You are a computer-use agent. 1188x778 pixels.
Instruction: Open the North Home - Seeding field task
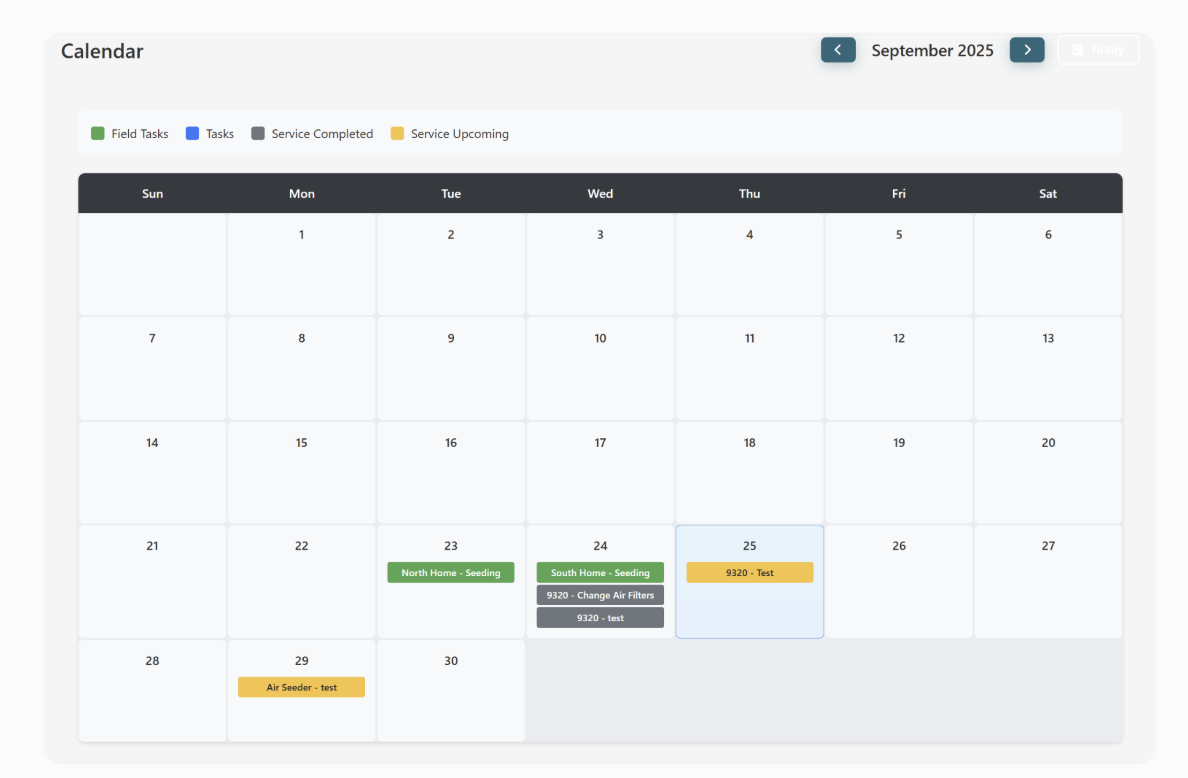(450, 572)
